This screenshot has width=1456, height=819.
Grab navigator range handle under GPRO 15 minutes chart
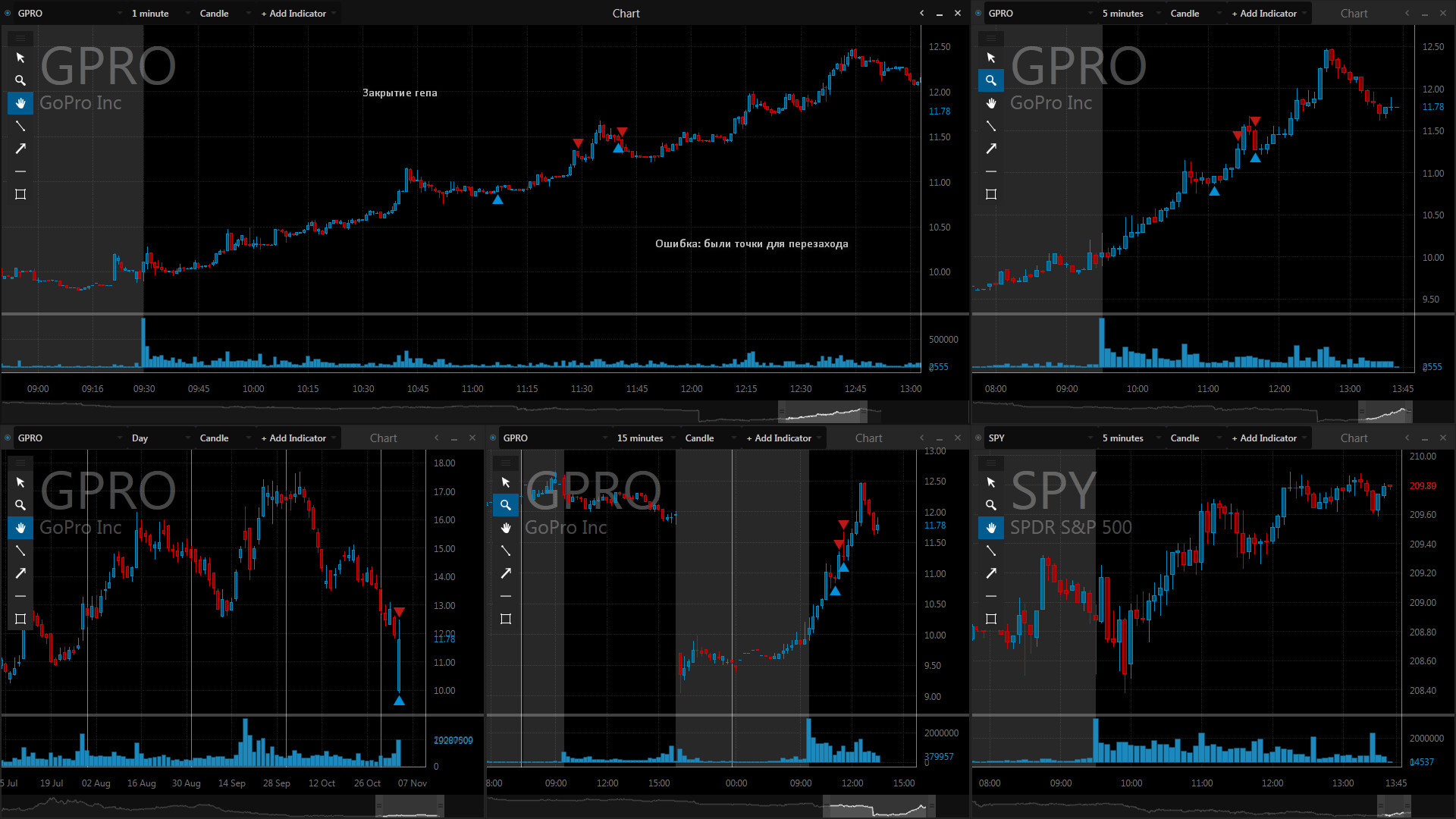(x=879, y=806)
